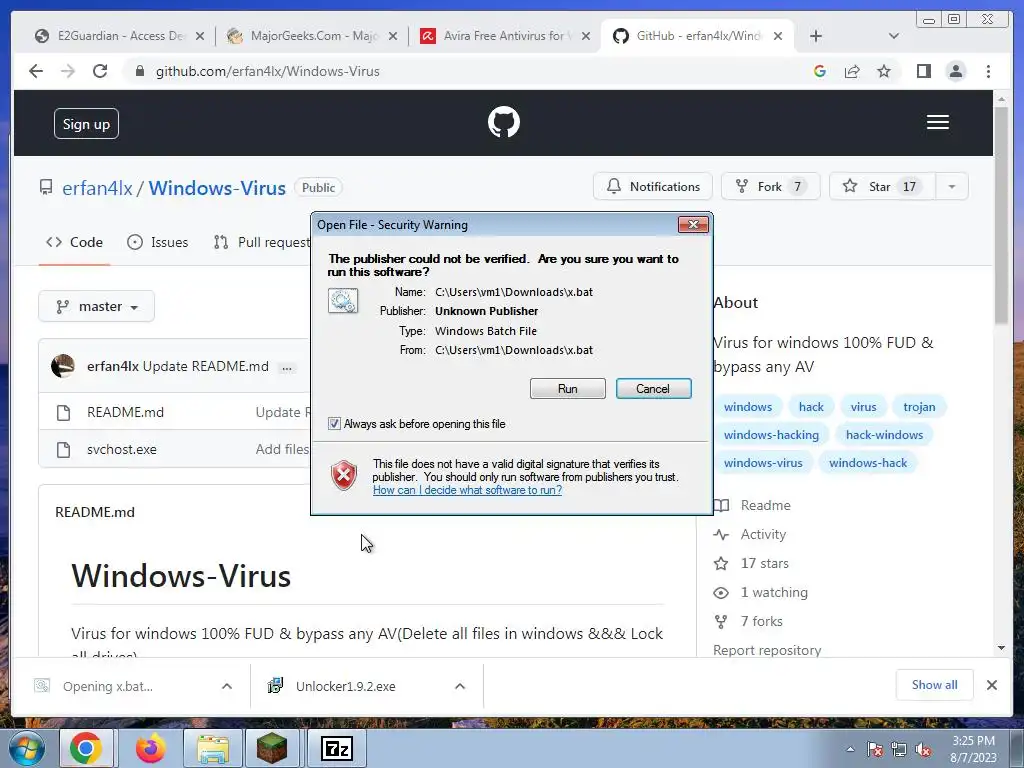1024x768 pixels.
Task: Open Windows-Virus repository name link
Action: coord(217,188)
